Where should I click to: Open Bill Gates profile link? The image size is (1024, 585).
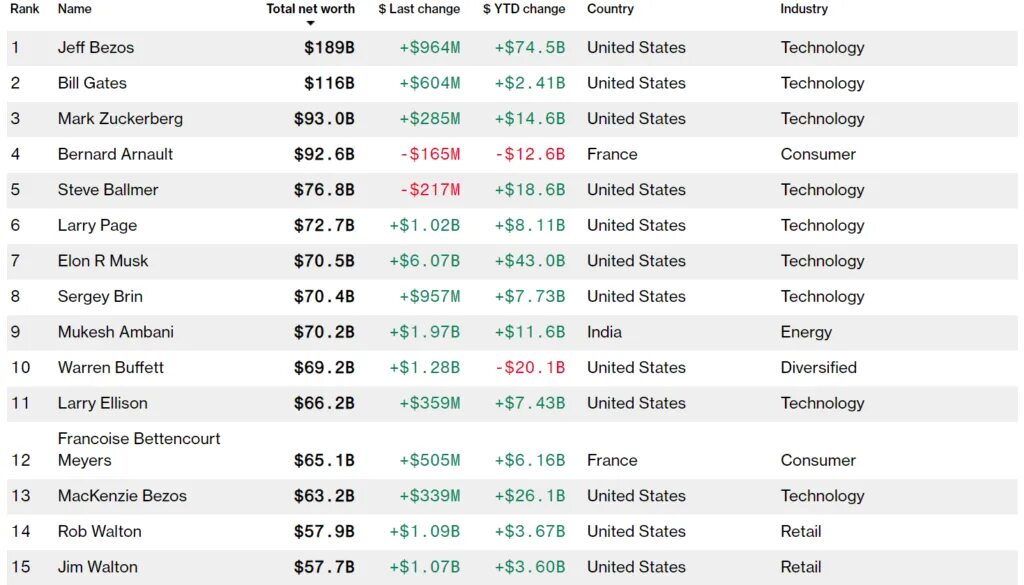tap(92, 83)
